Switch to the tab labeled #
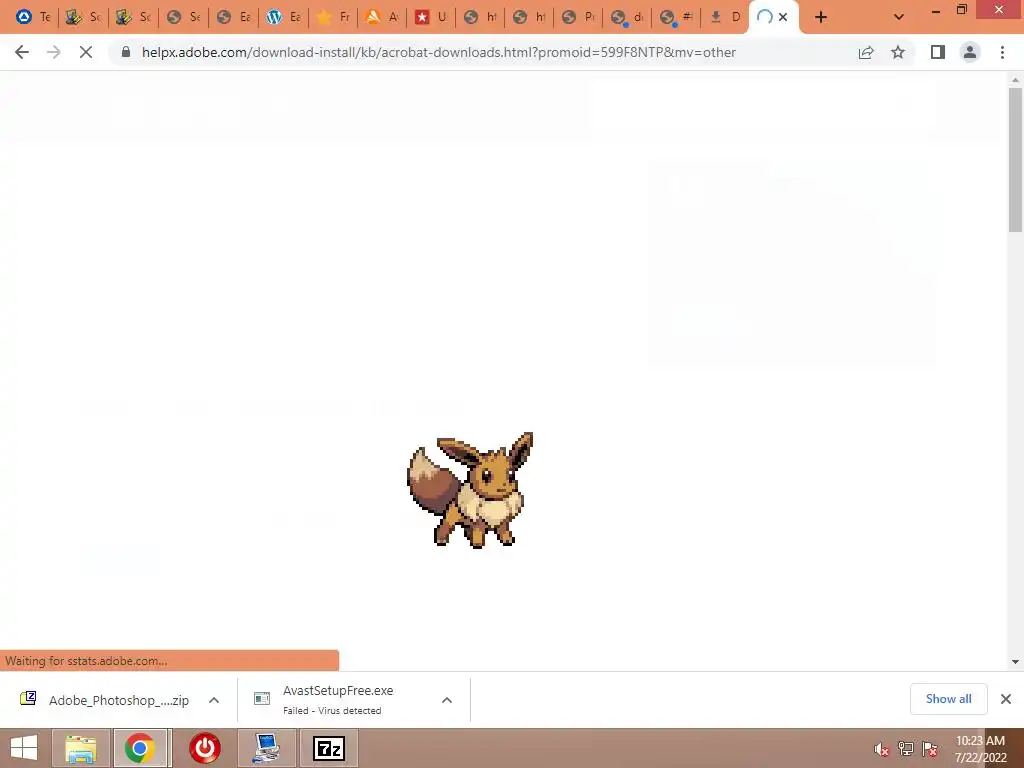This screenshot has width=1024, height=768. click(676, 17)
